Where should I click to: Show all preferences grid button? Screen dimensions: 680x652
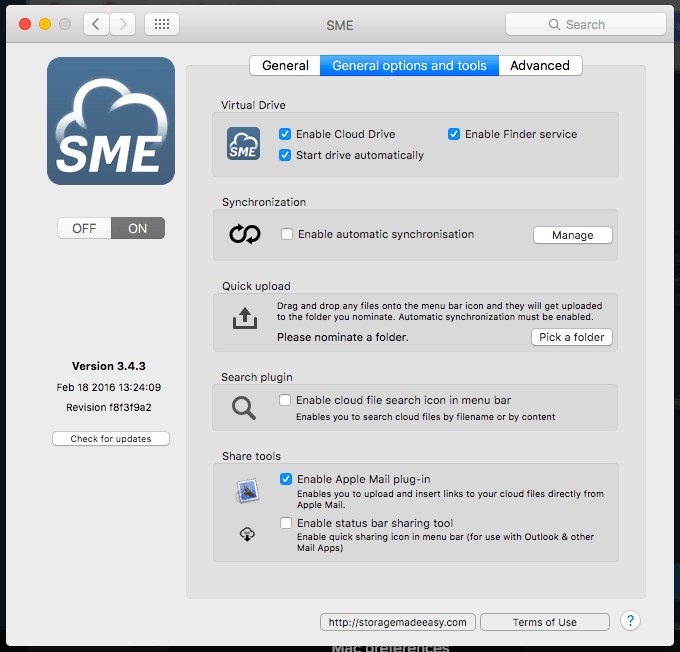tap(162, 24)
